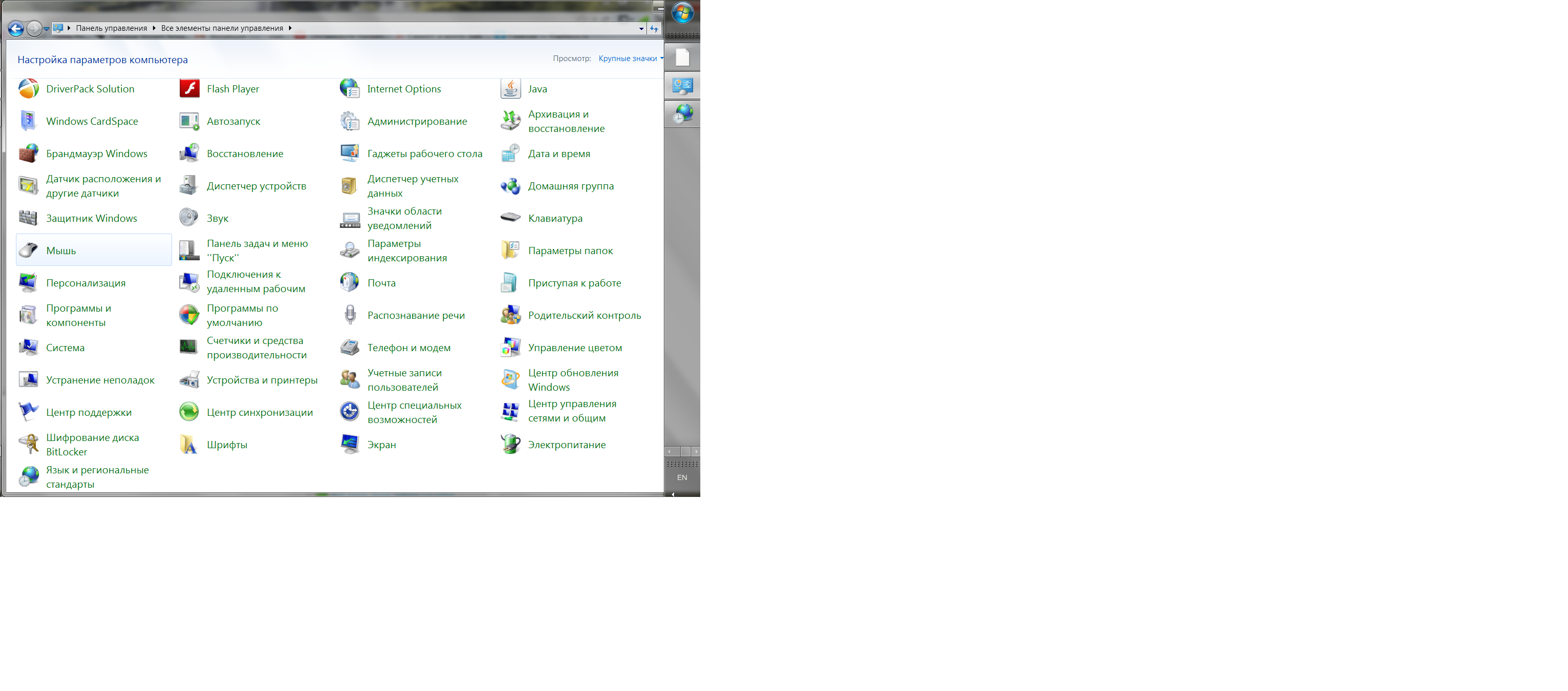
Task: Click the blank document icon in taskbar
Action: [x=682, y=58]
